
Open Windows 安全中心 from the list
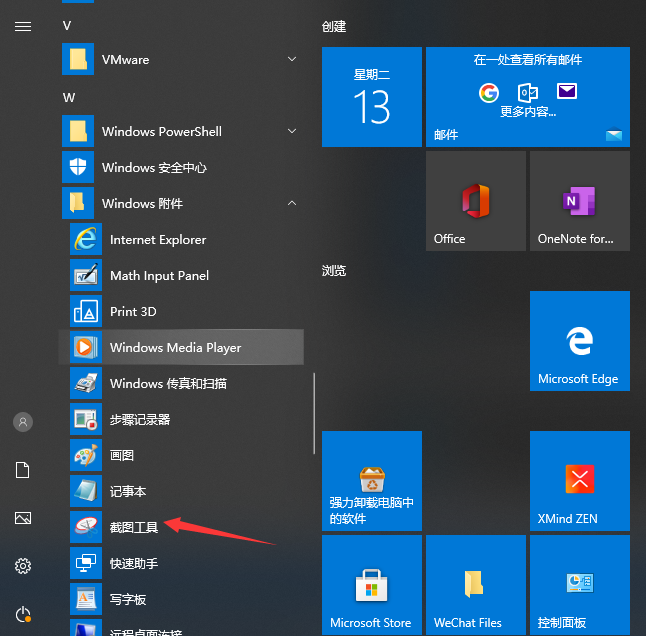pos(154,168)
